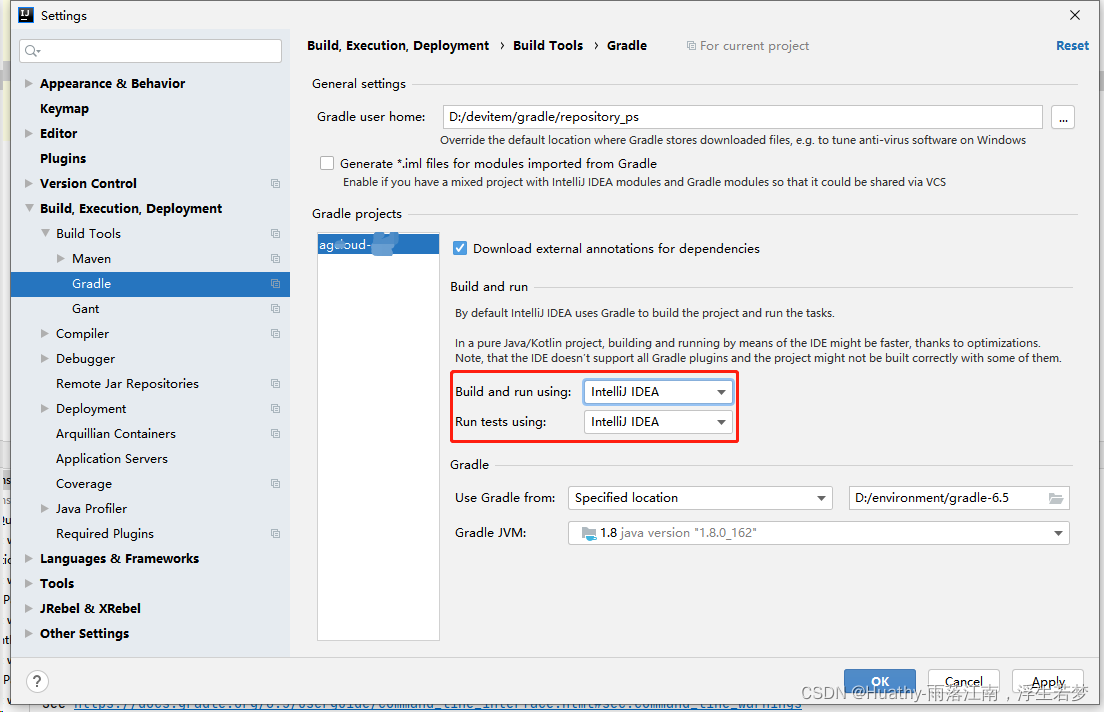
Task: Click the IntelliJ IDEA logo in title bar
Action: [26, 15]
